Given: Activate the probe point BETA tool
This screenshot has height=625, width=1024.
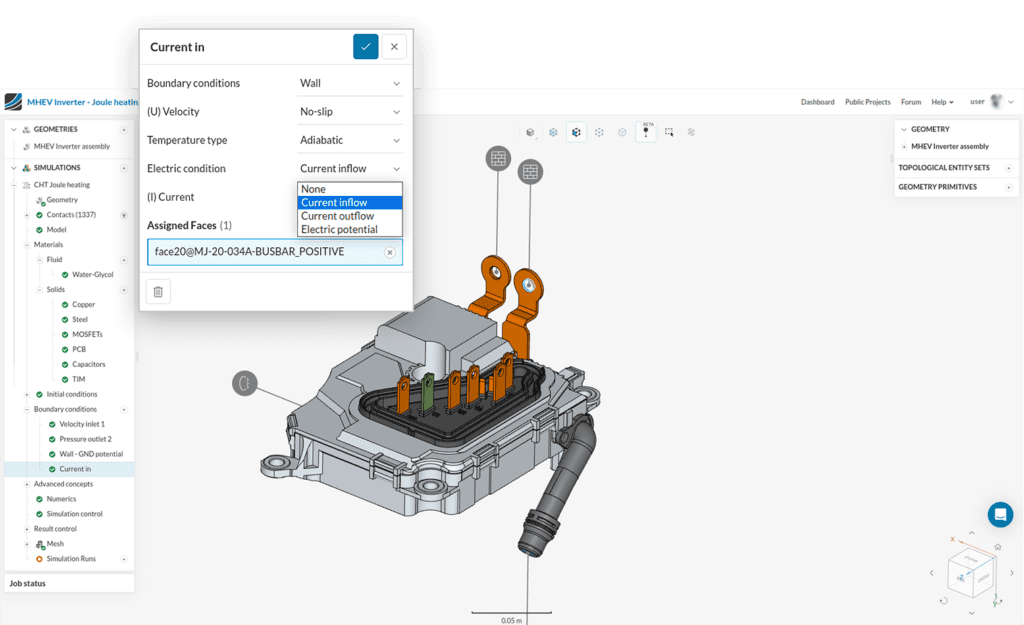Looking at the screenshot, I should tap(646, 131).
